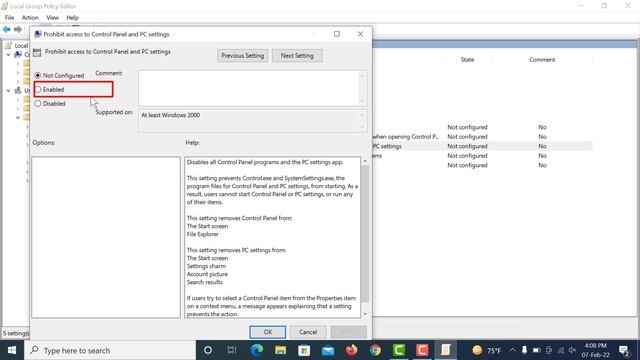Open the 75°F weather widget

[x=486, y=350]
